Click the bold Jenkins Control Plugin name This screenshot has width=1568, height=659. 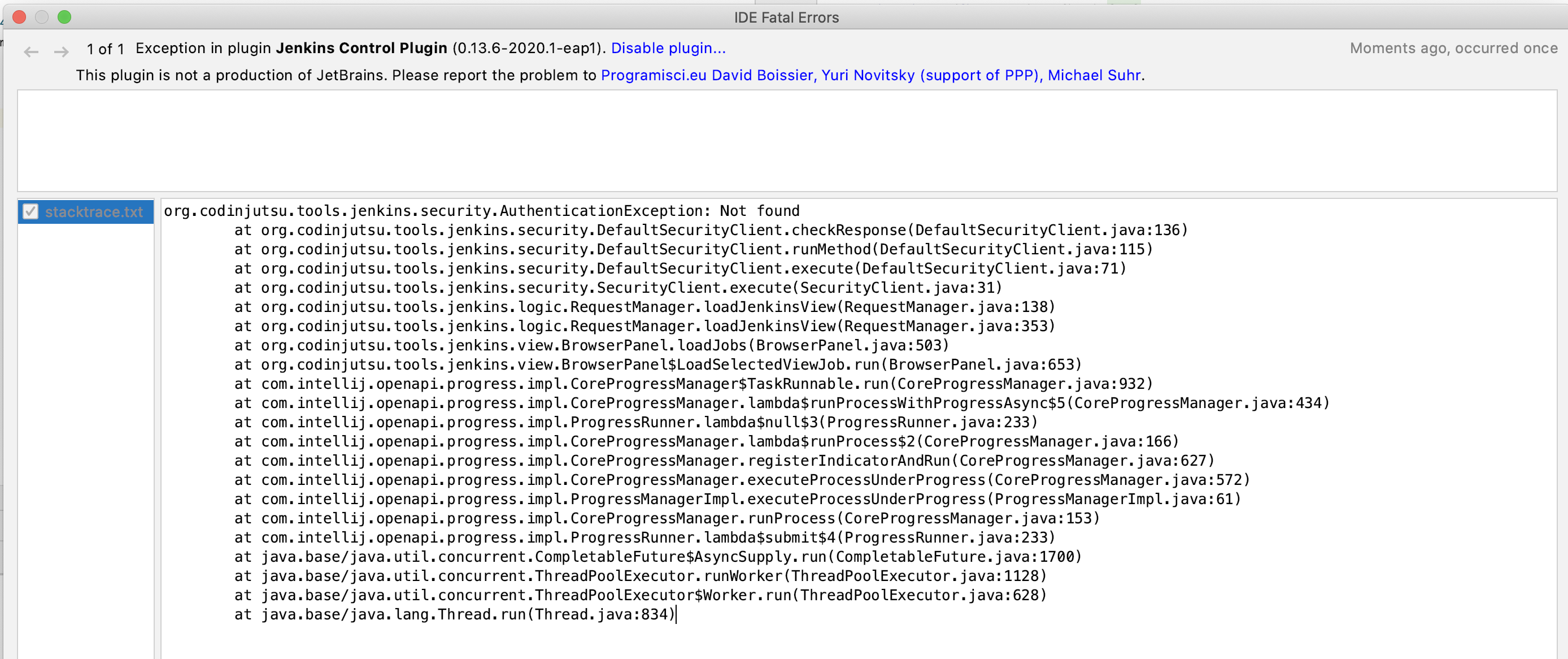[361, 48]
